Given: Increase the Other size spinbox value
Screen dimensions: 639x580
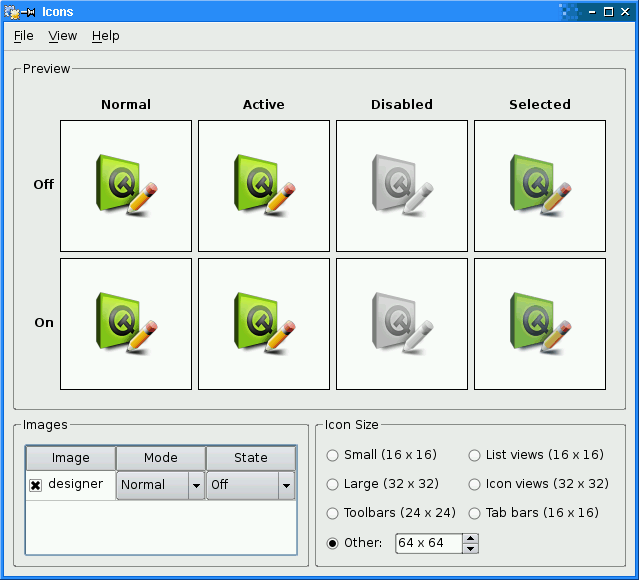Looking at the screenshot, I should coord(470,538).
